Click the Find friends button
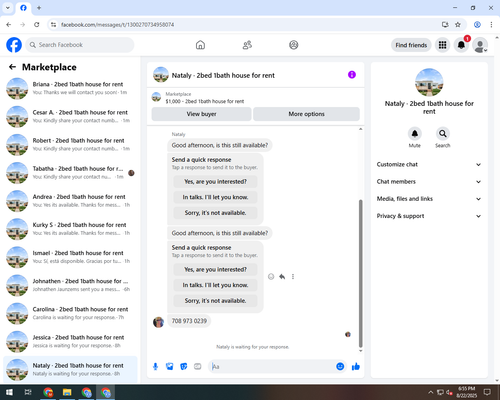This screenshot has height=400, width=500. pyautogui.click(x=411, y=45)
